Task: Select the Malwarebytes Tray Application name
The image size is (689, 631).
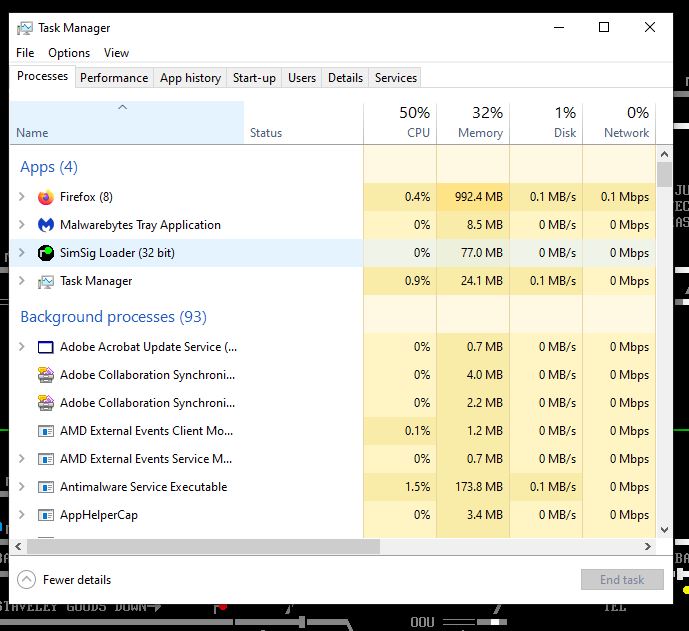Action: click(x=140, y=225)
